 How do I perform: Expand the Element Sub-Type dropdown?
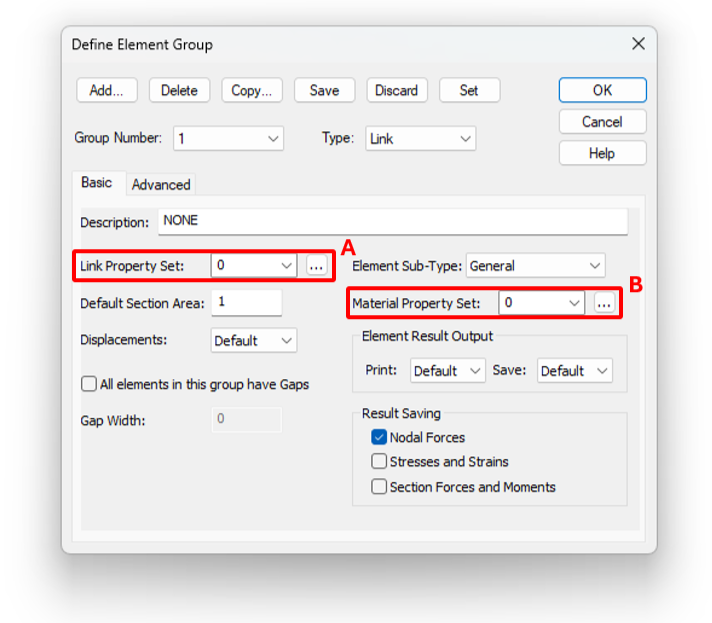point(535,266)
